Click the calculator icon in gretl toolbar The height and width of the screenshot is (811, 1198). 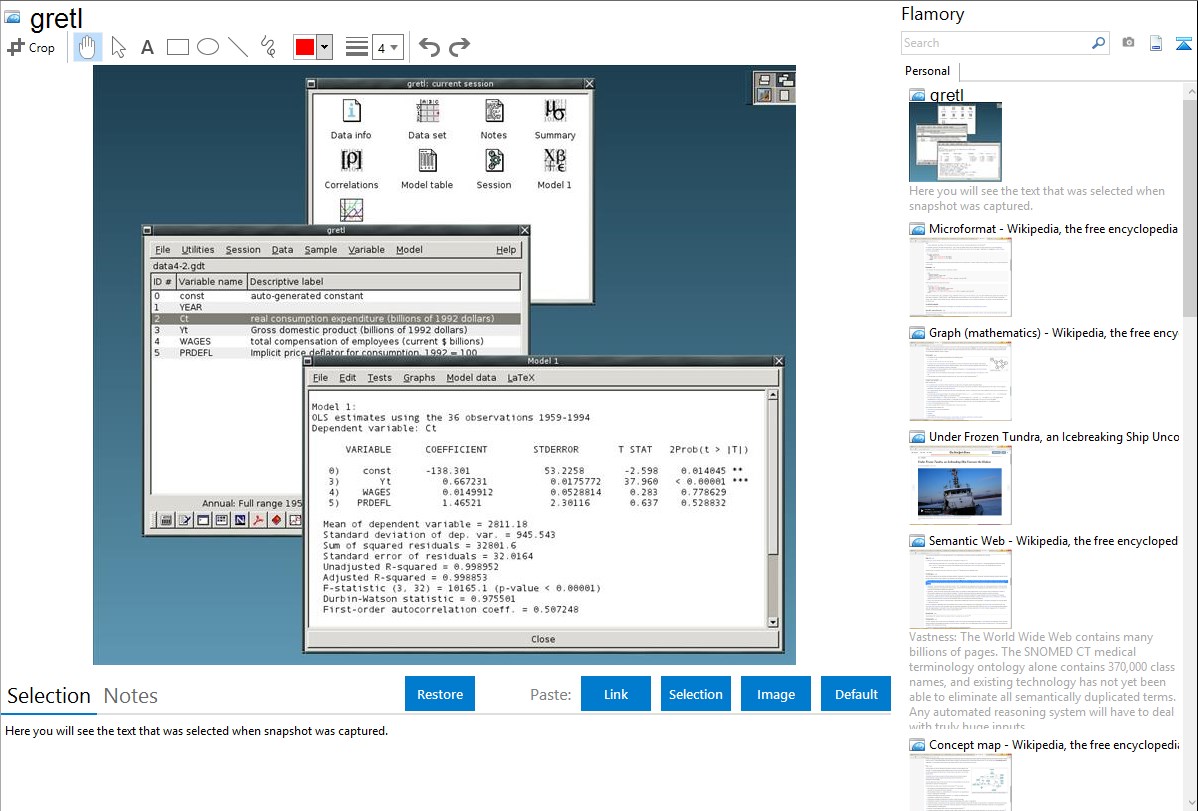(166, 520)
